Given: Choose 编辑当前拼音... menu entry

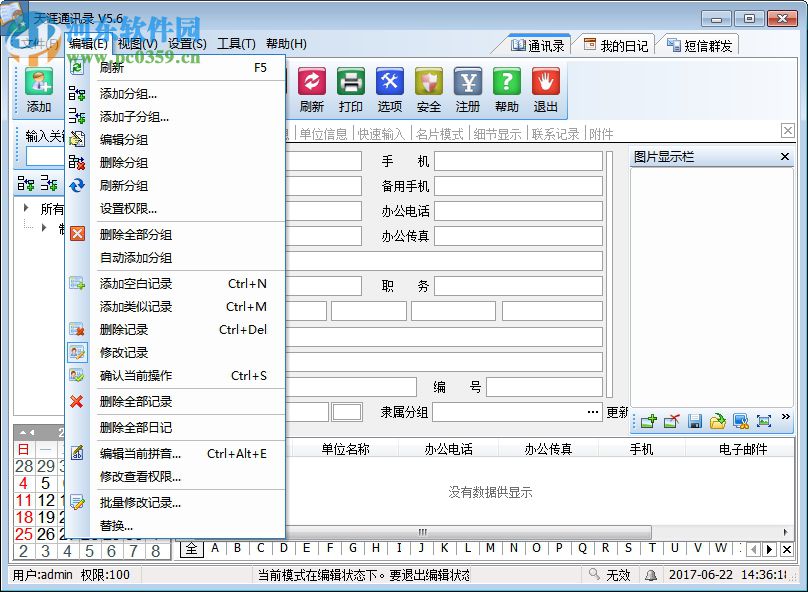Looking at the screenshot, I should [x=175, y=453].
